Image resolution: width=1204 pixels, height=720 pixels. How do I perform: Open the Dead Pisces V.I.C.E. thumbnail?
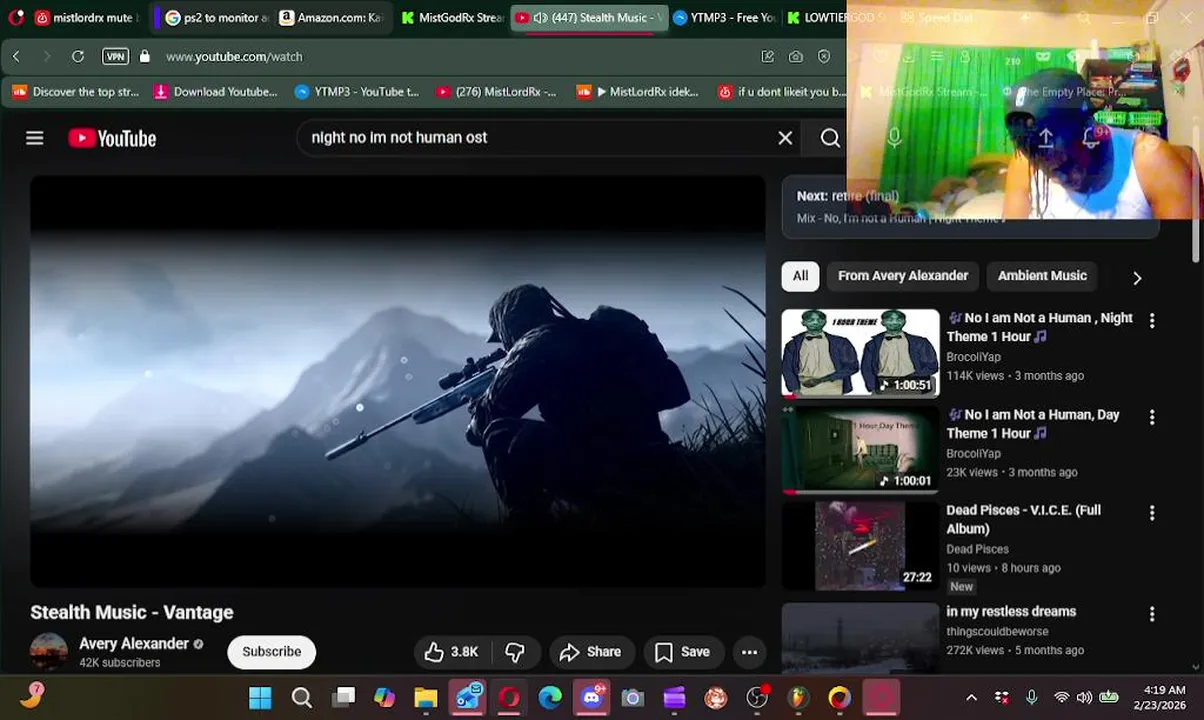tap(860, 546)
